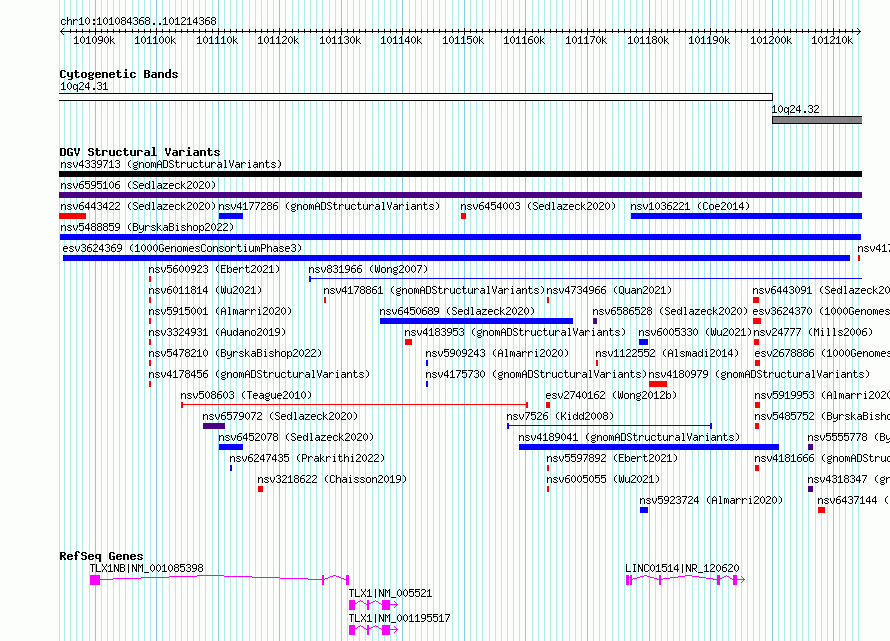The width and height of the screenshot is (890, 641).
Task: Open TLX1 NM_005521 gene label
Action: point(391,593)
